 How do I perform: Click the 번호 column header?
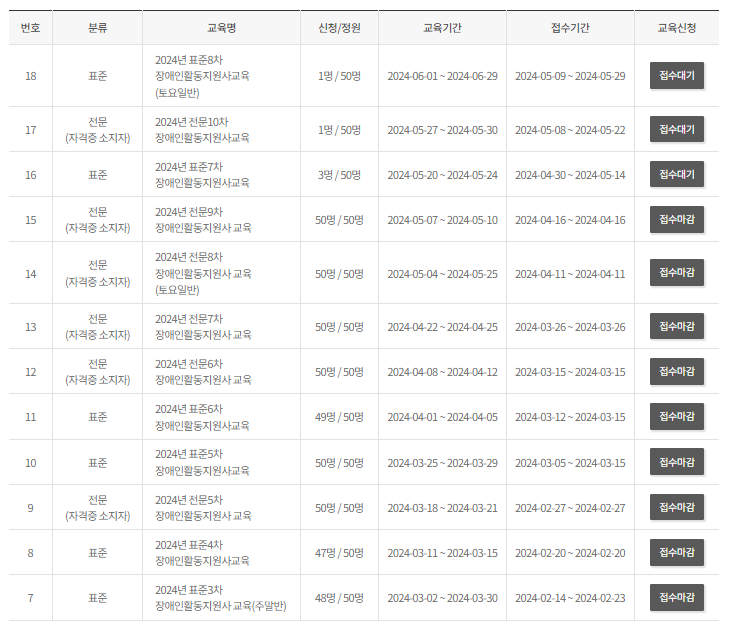pyautogui.click(x=30, y=28)
